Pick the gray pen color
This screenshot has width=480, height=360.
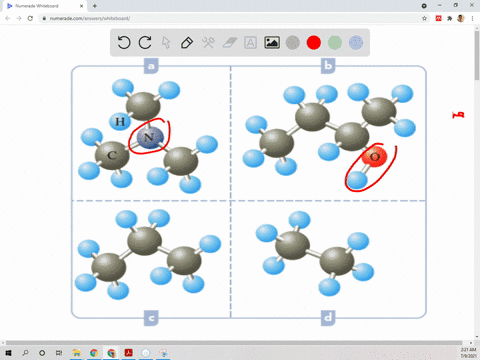[293, 43]
